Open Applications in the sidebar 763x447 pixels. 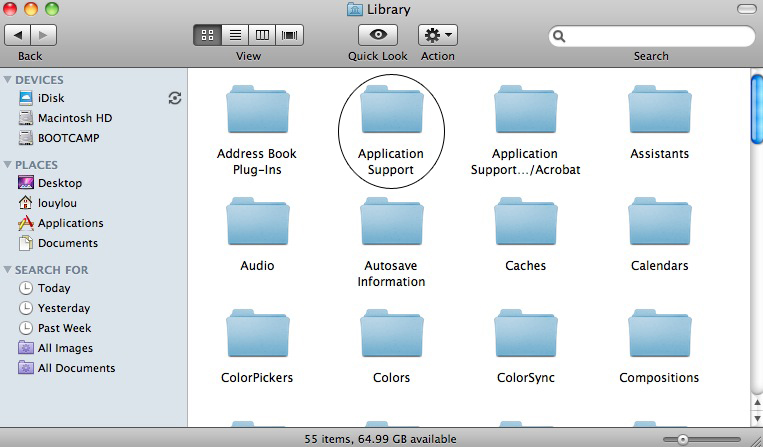70,223
